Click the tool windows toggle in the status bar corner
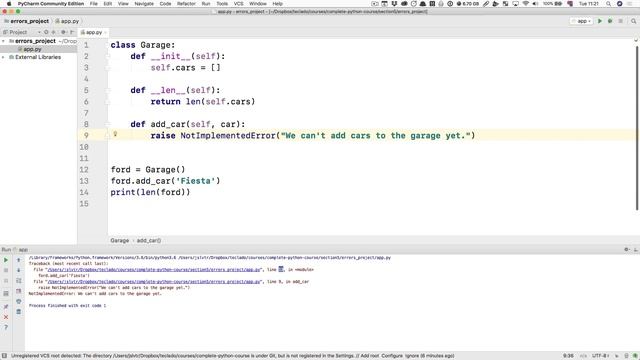 pos(4,356)
